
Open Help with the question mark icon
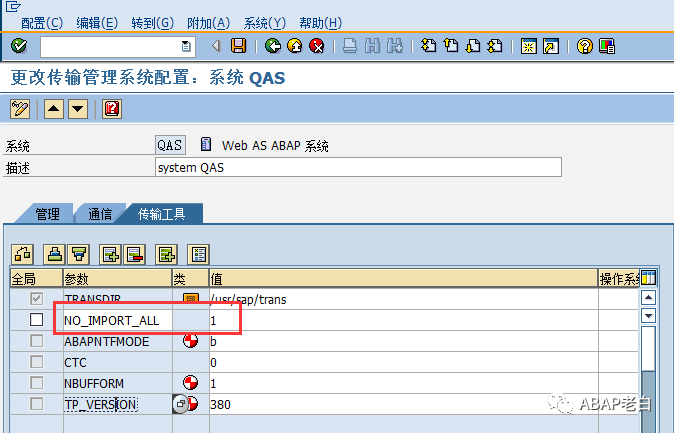[585, 46]
